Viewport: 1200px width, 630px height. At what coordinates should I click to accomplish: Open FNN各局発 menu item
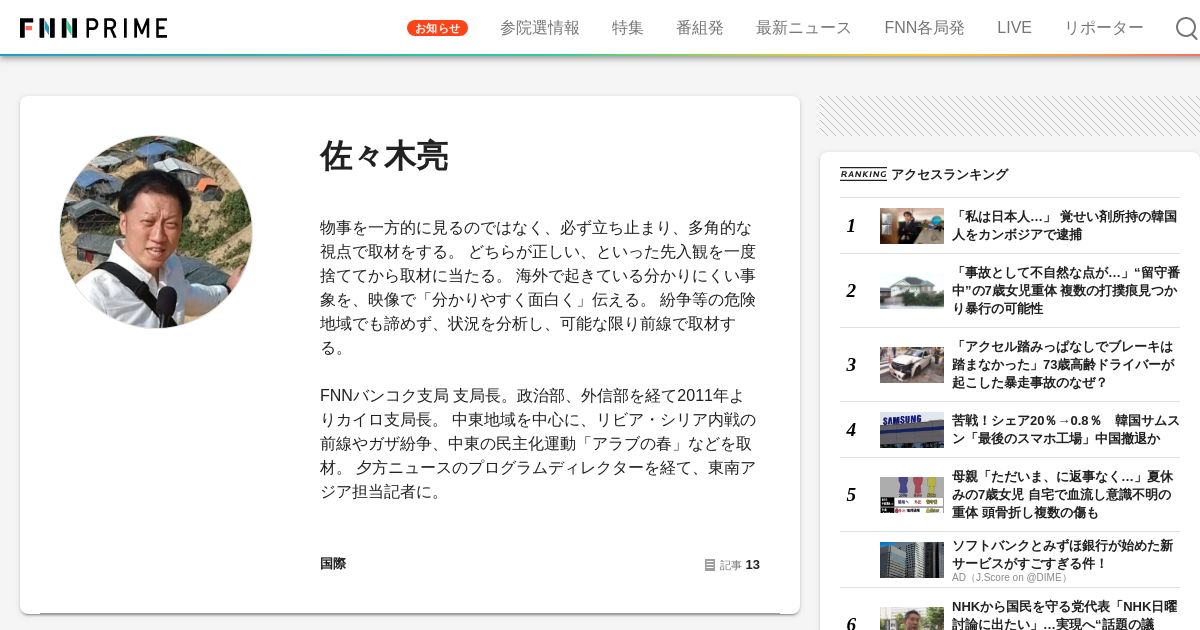pos(924,28)
